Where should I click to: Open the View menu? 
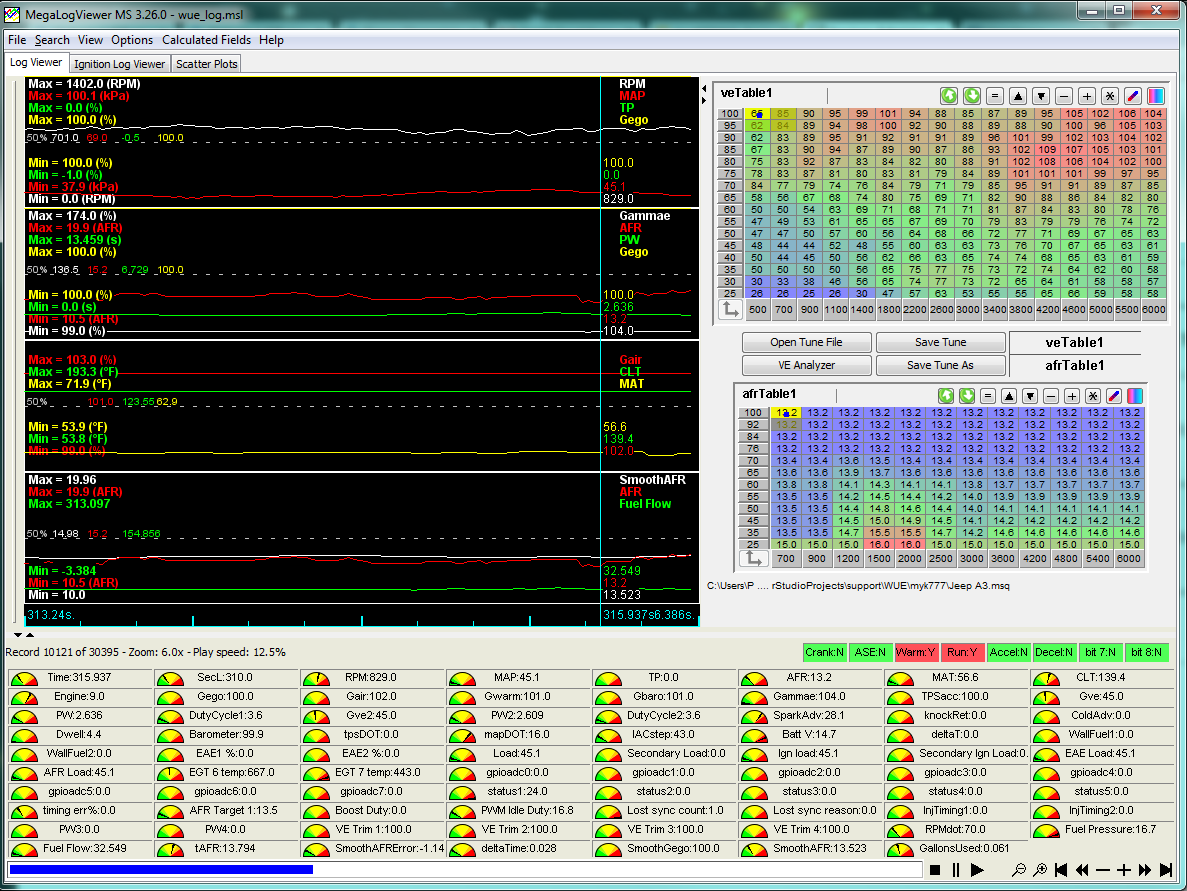point(90,40)
